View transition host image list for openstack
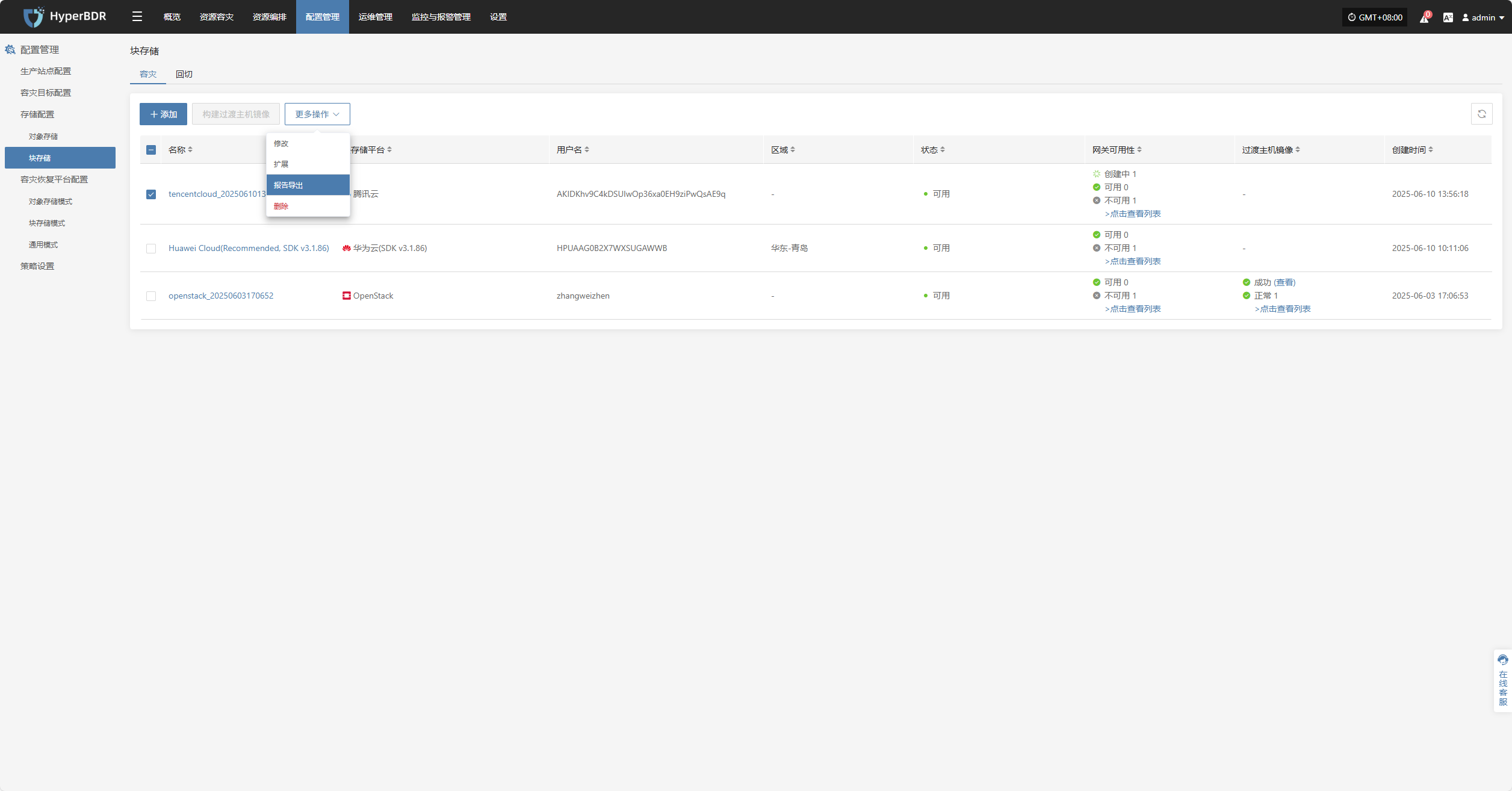1512x791 pixels. 1283,309
